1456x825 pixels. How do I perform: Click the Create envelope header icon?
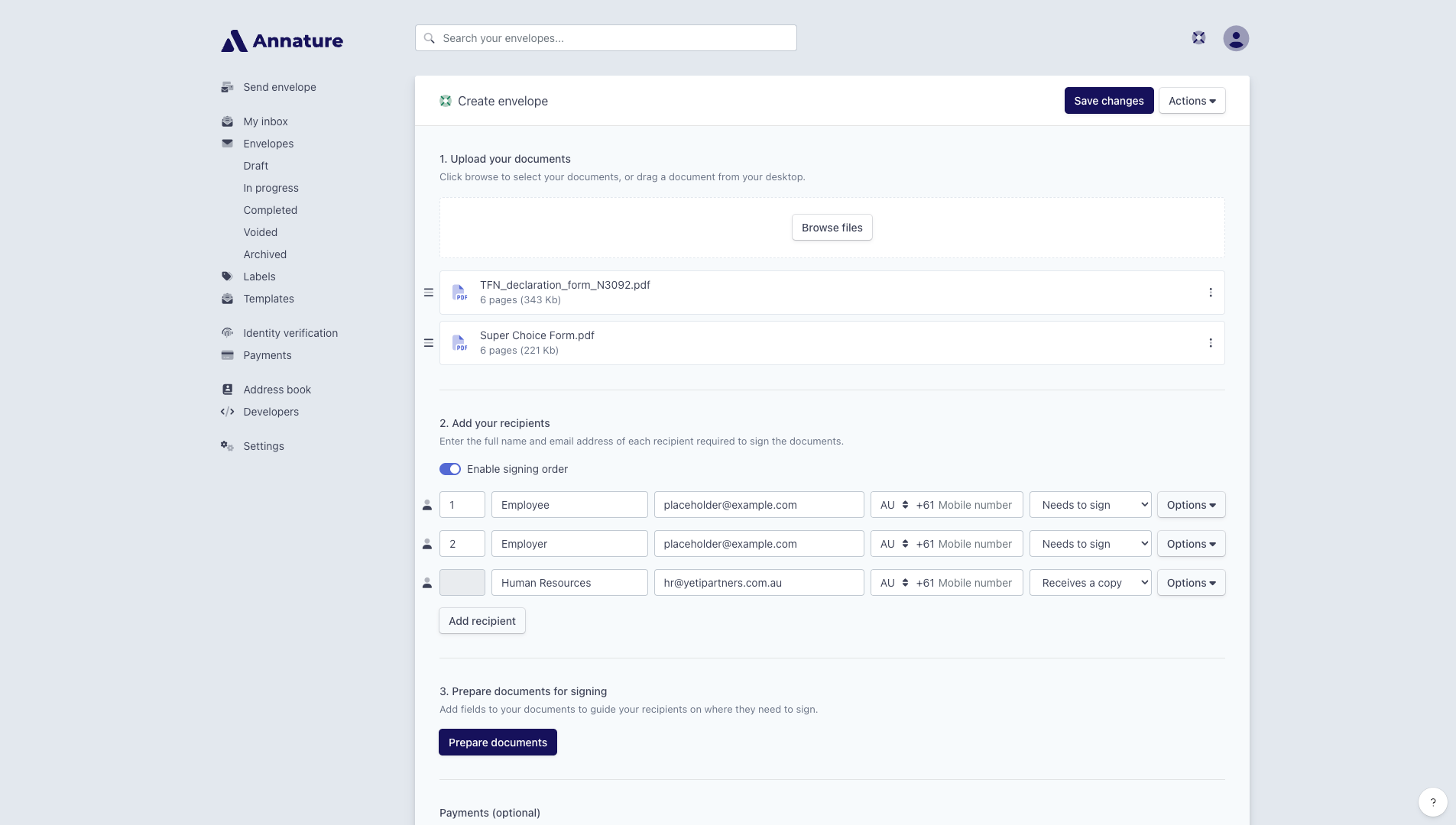[x=446, y=101]
